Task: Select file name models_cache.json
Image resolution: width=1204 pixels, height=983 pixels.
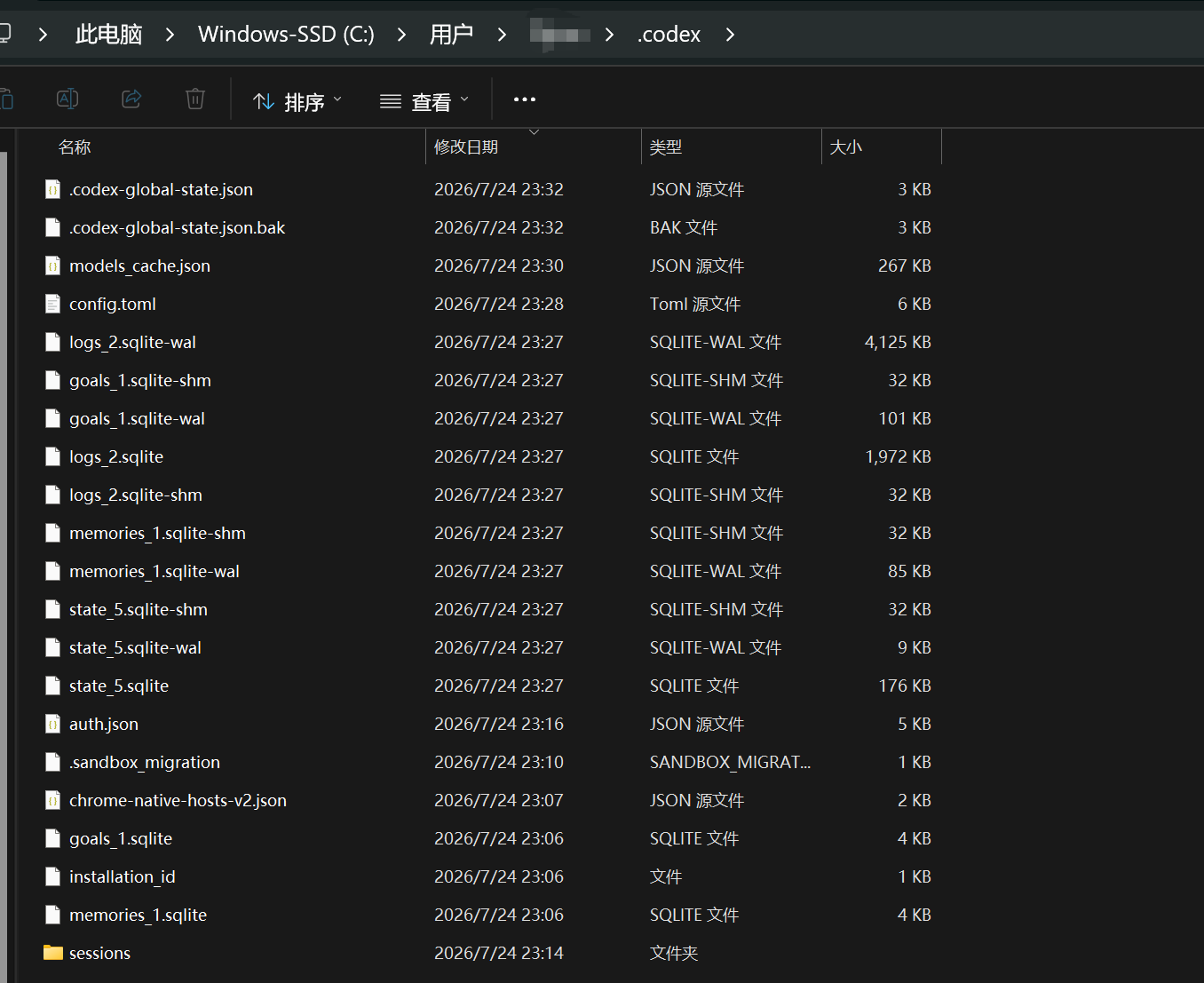Action: click(x=139, y=266)
